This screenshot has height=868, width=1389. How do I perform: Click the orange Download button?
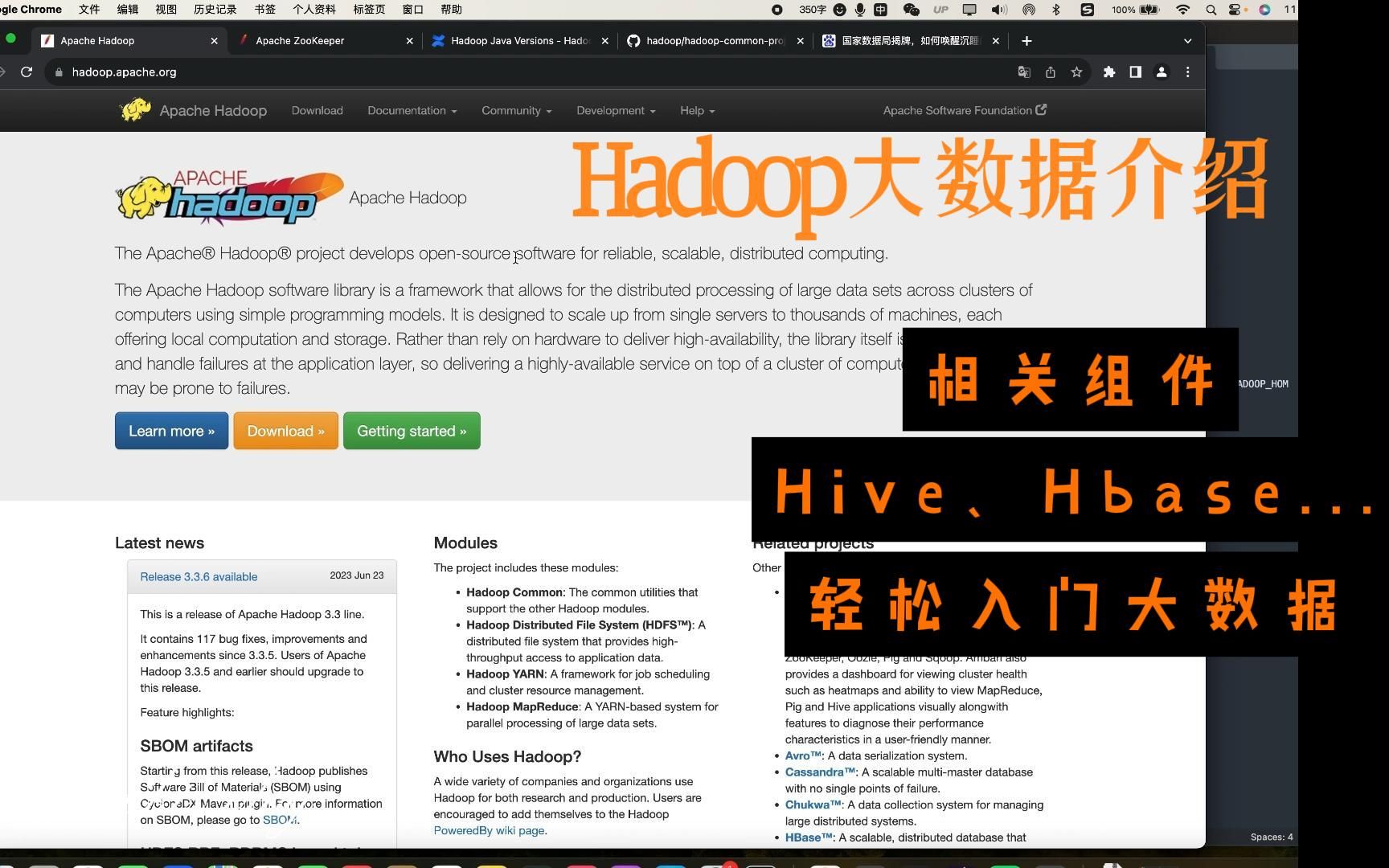(x=285, y=431)
